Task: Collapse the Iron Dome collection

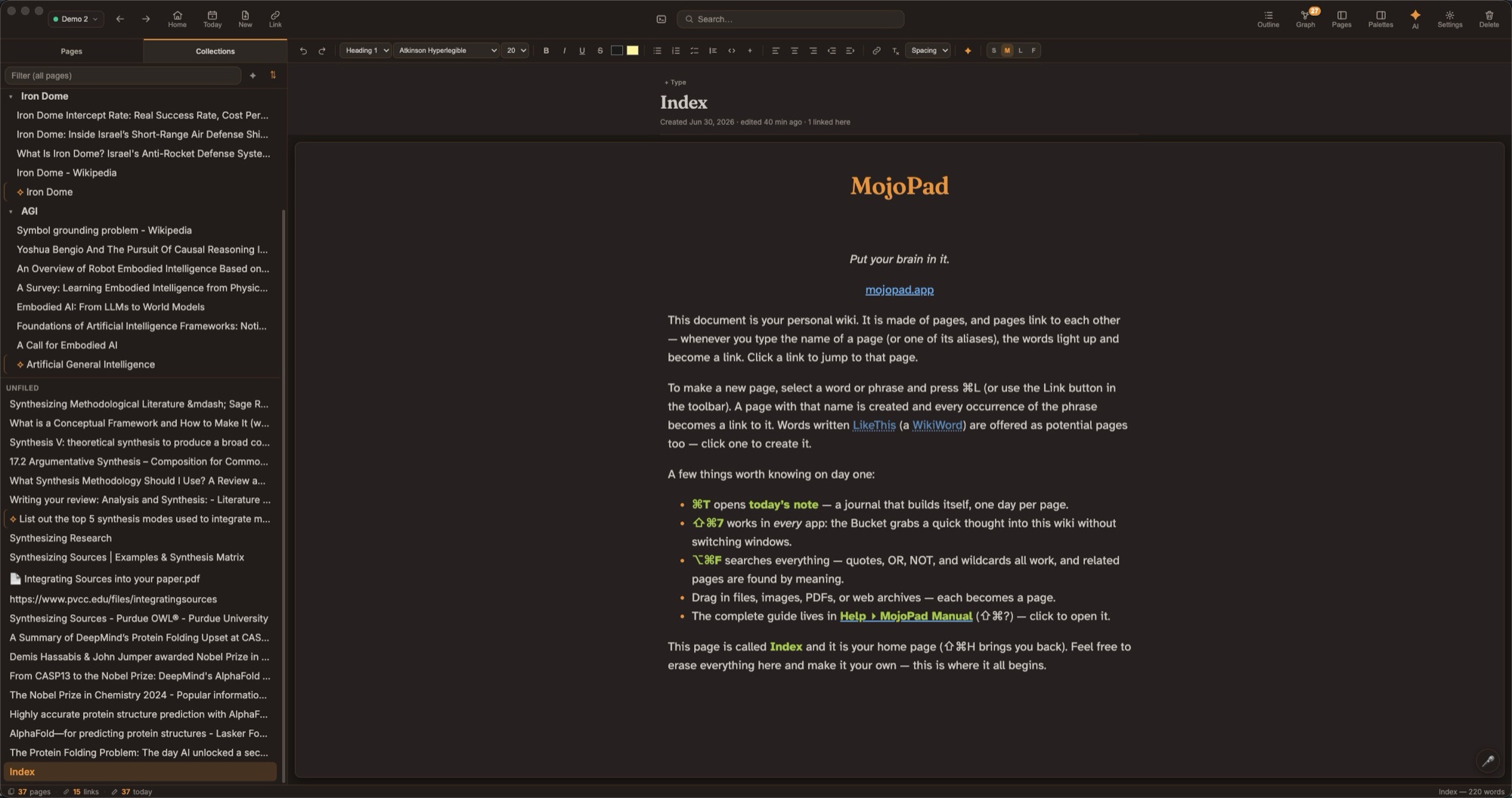Action: click(11, 97)
